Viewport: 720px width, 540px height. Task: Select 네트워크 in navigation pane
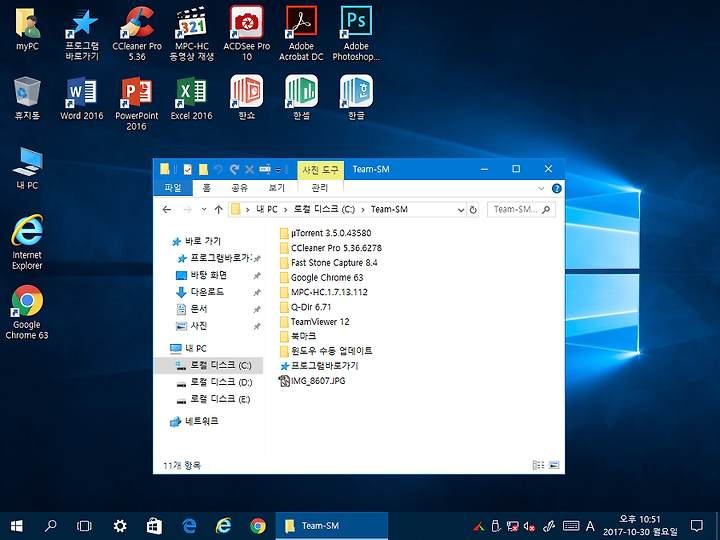coord(195,421)
